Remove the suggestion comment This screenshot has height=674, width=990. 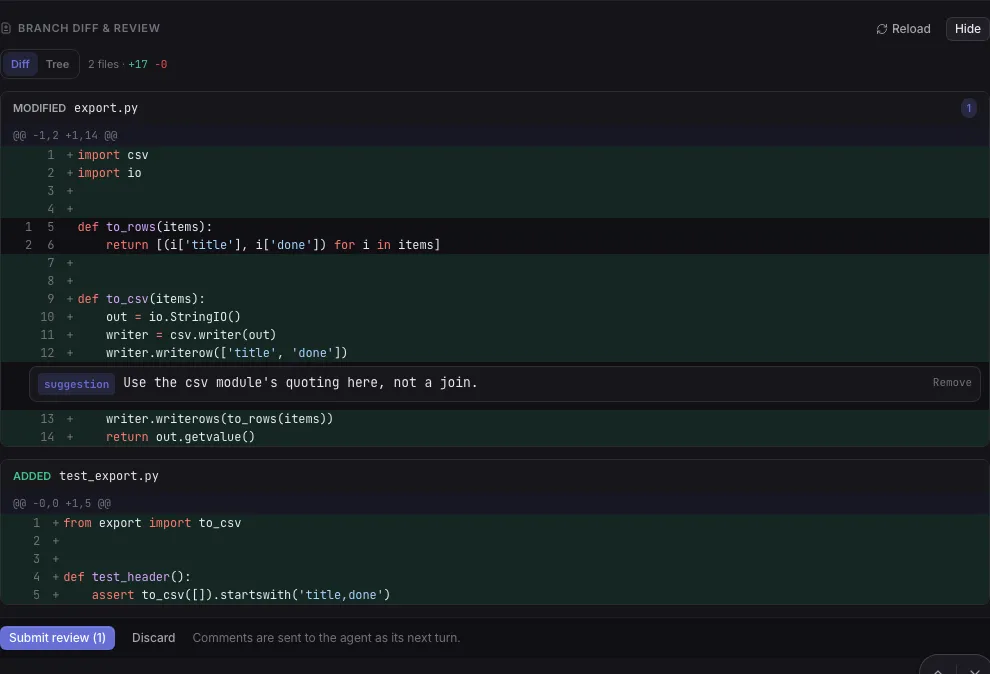(x=952, y=382)
